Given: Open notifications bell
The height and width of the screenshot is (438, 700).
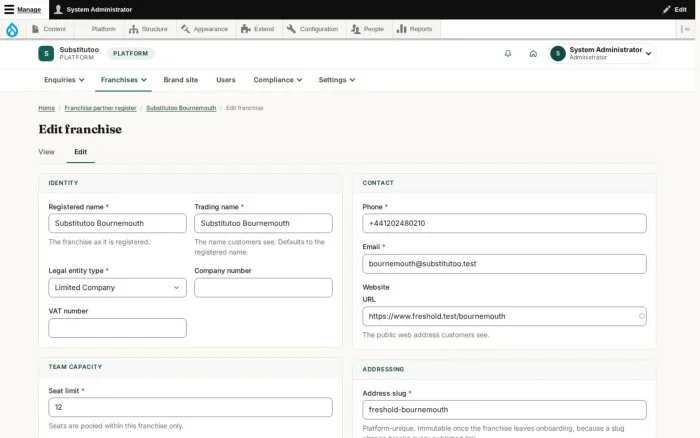Looking at the screenshot, I should tap(508, 54).
